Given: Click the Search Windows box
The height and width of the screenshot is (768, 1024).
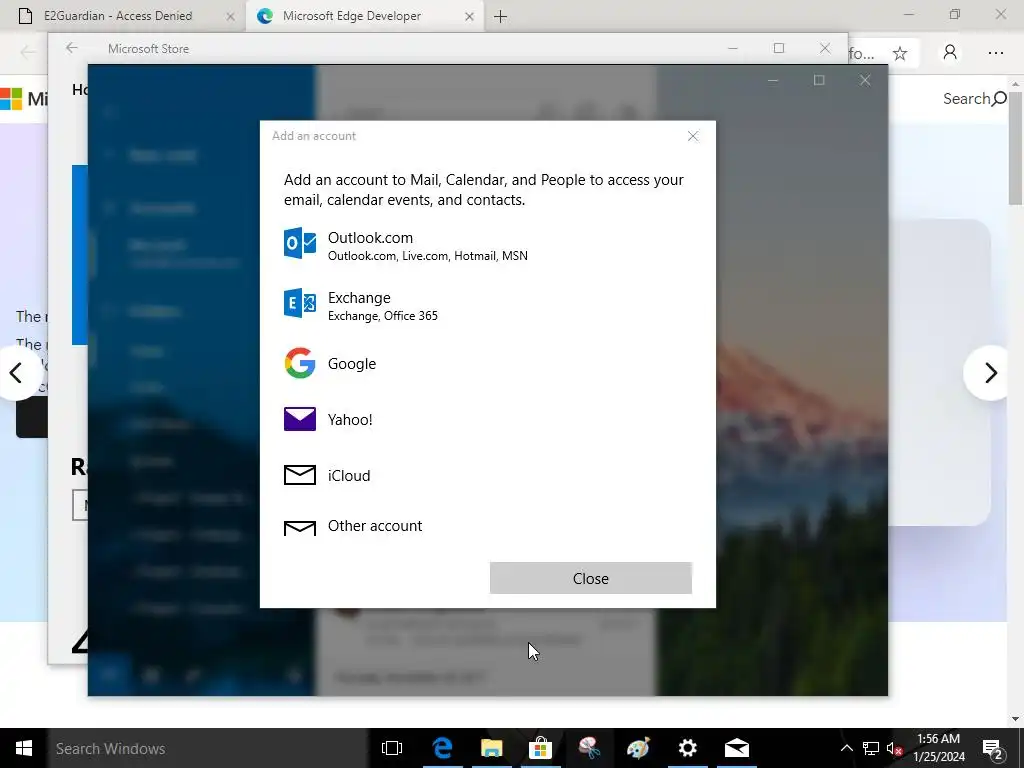Looking at the screenshot, I should [x=208, y=748].
